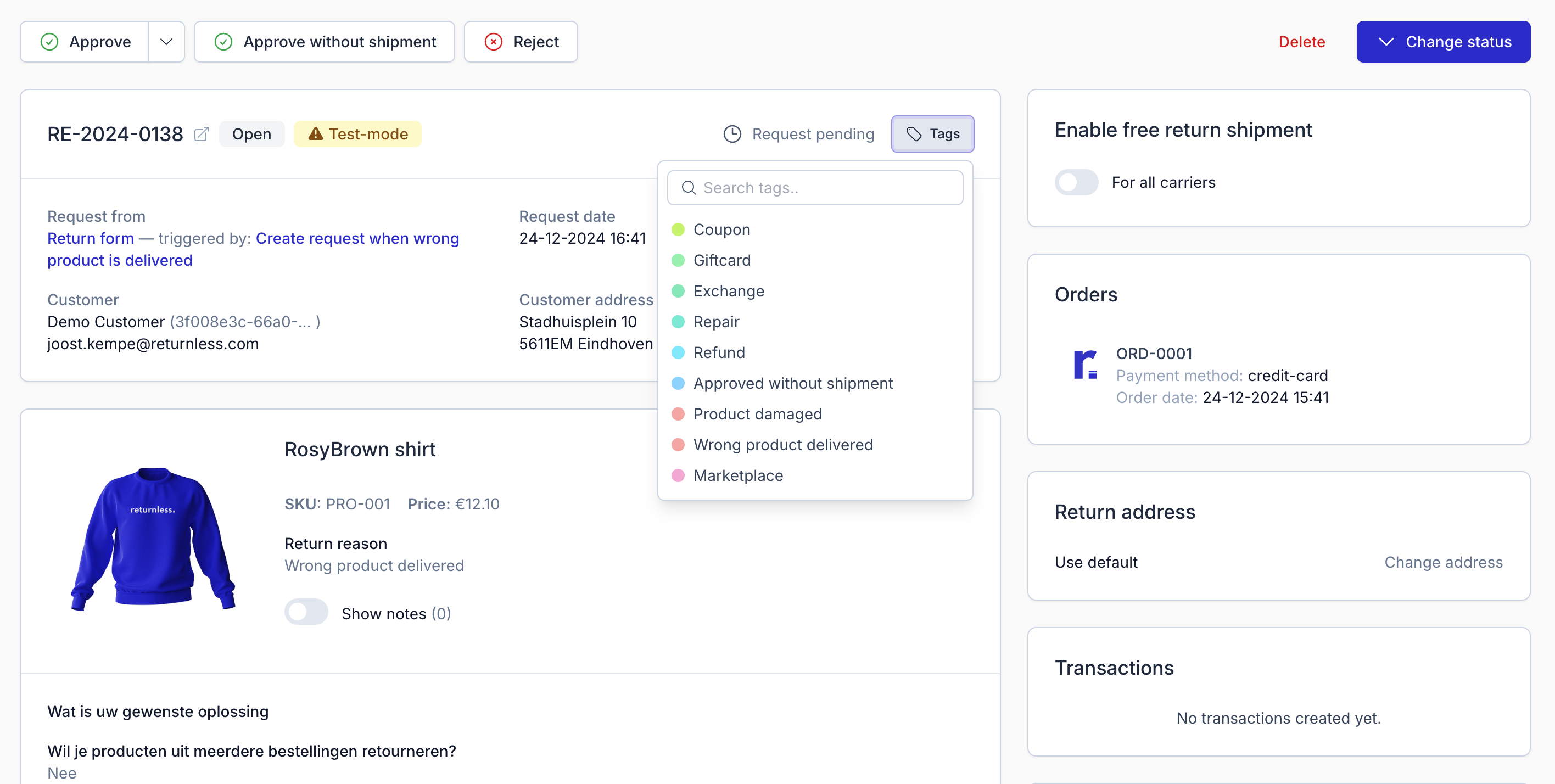Screen dimensions: 1555x784
Task: Enable free return for all carriers toggle
Action: [1076, 182]
